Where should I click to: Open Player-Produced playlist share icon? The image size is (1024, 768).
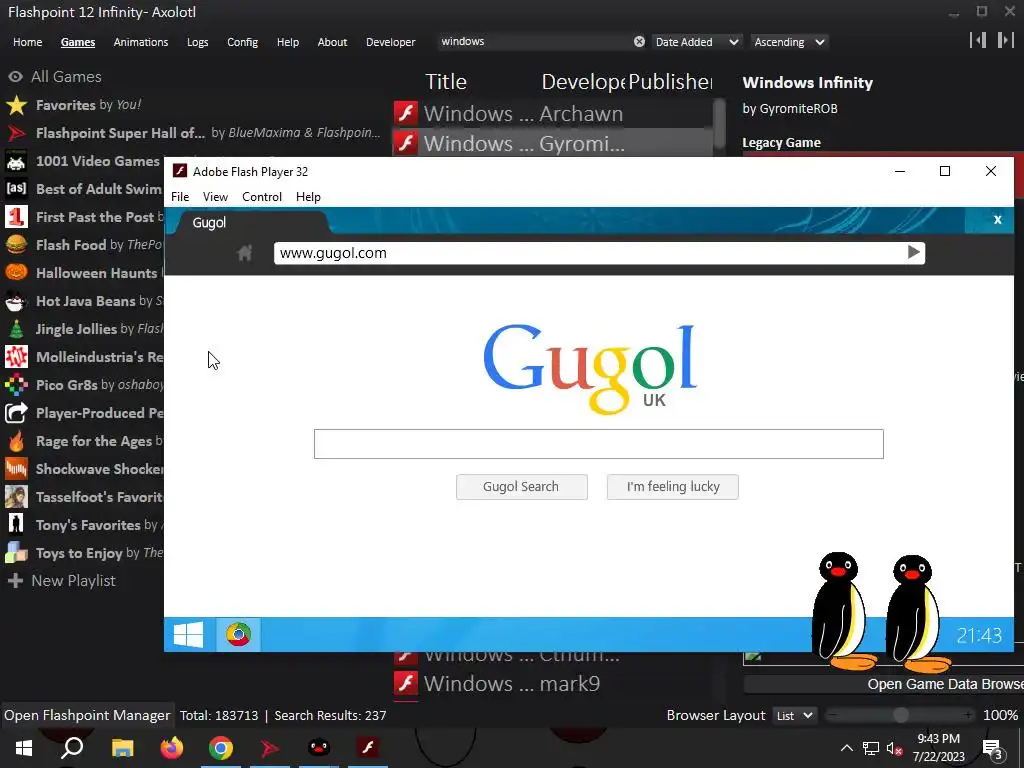(x=16, y=413)
